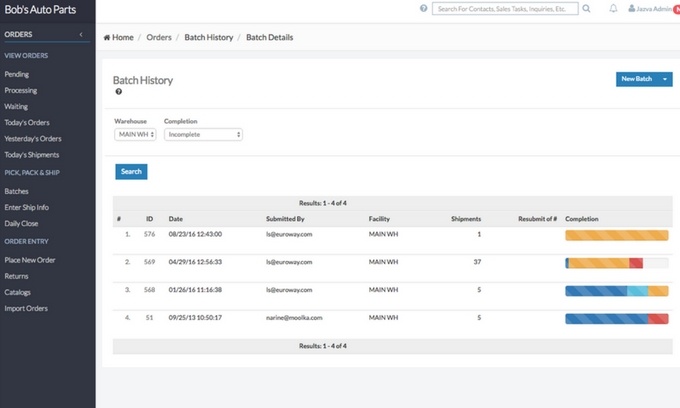
Task: Go to Orders in the breadcrumb
Action: pyautogui.click(x=159, y=37)
